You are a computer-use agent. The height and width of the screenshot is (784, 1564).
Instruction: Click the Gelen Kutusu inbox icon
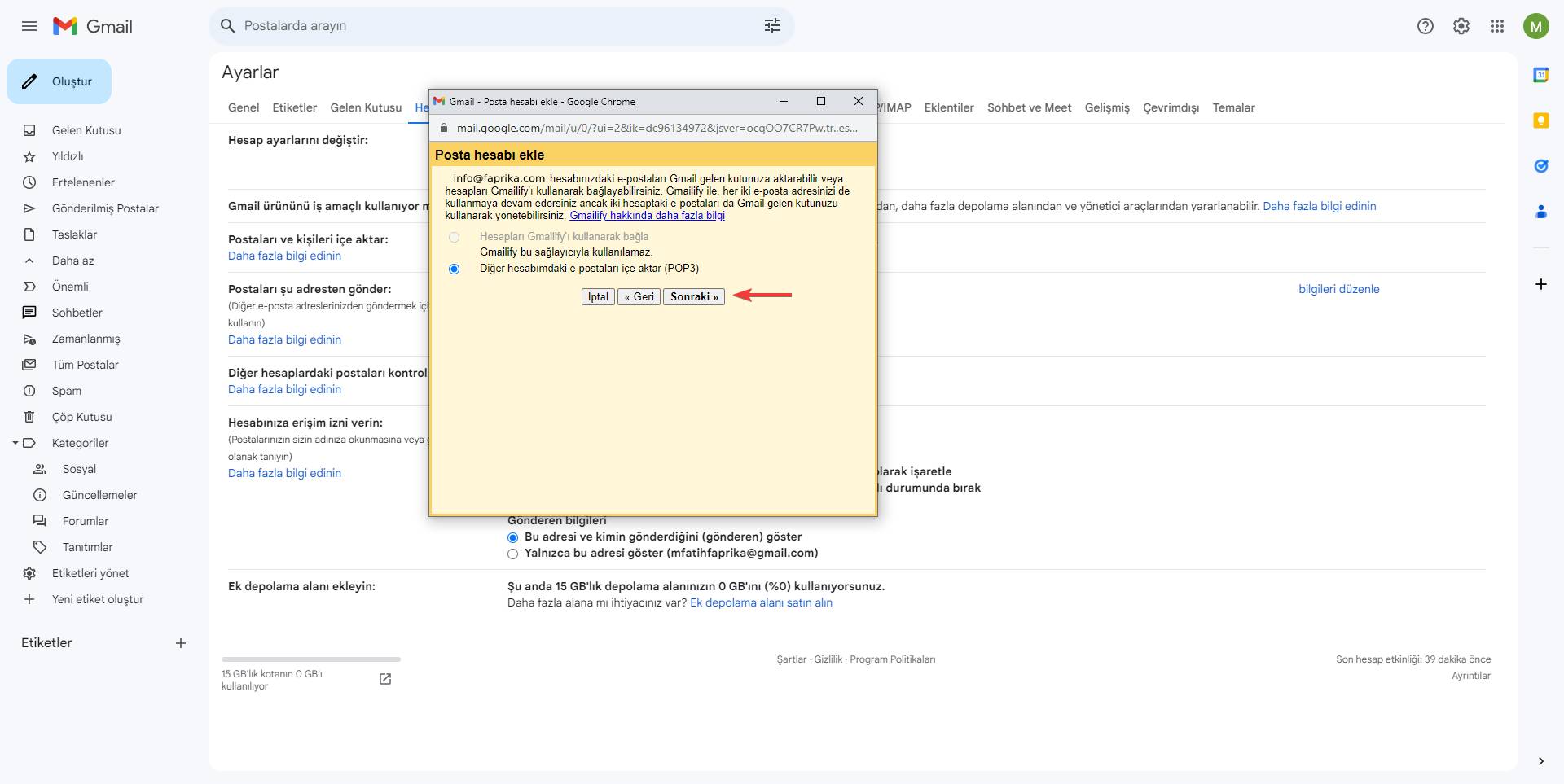coord(29,130)
